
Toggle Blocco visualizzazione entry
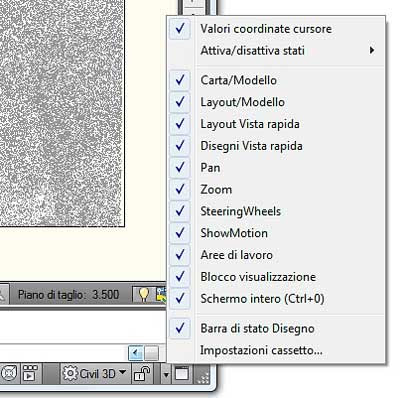point(277,277)
